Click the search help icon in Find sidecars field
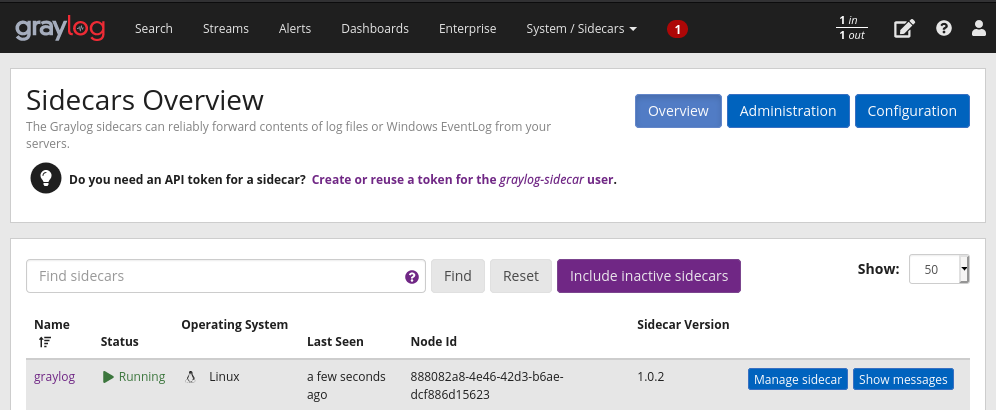 (412, 277)
